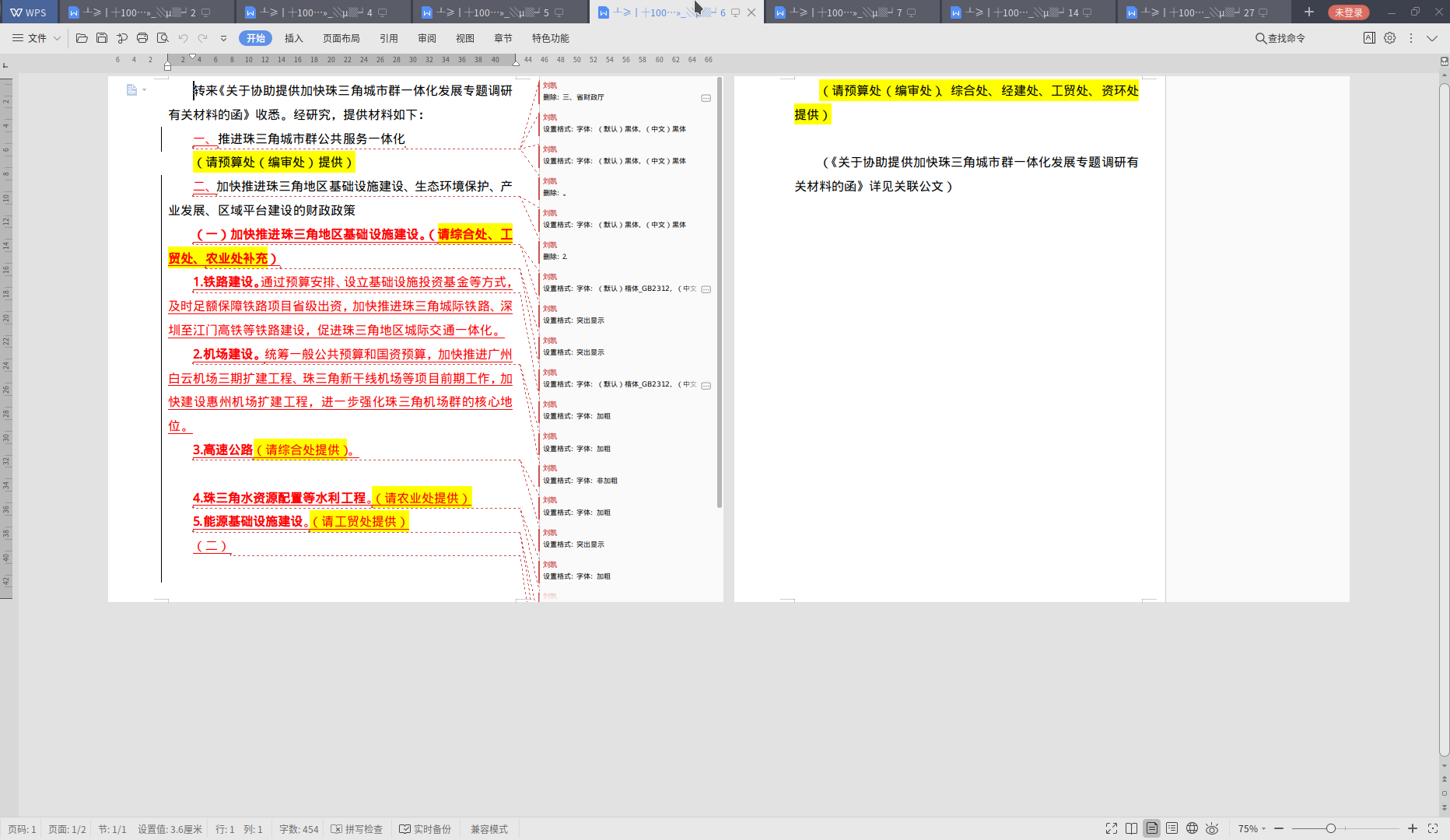The image size is (1450, 840).
Task: Click 字数: 454 word count
Action: tap(299, 829)
